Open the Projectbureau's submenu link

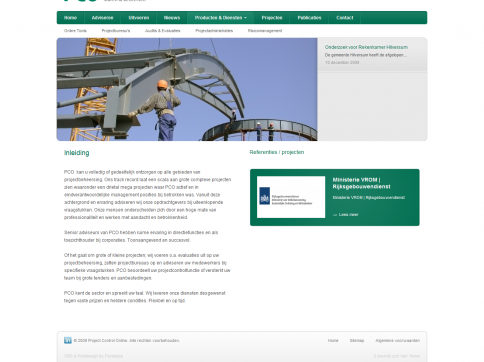(116, 31)
